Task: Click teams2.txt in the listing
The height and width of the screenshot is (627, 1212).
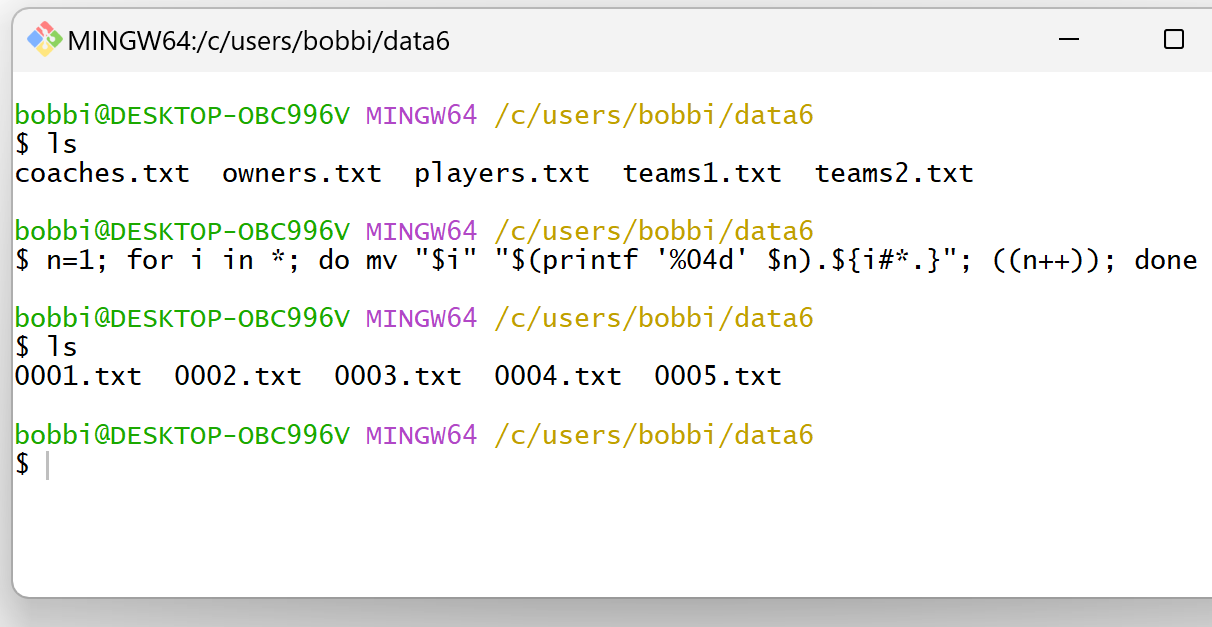Action: 894,174
